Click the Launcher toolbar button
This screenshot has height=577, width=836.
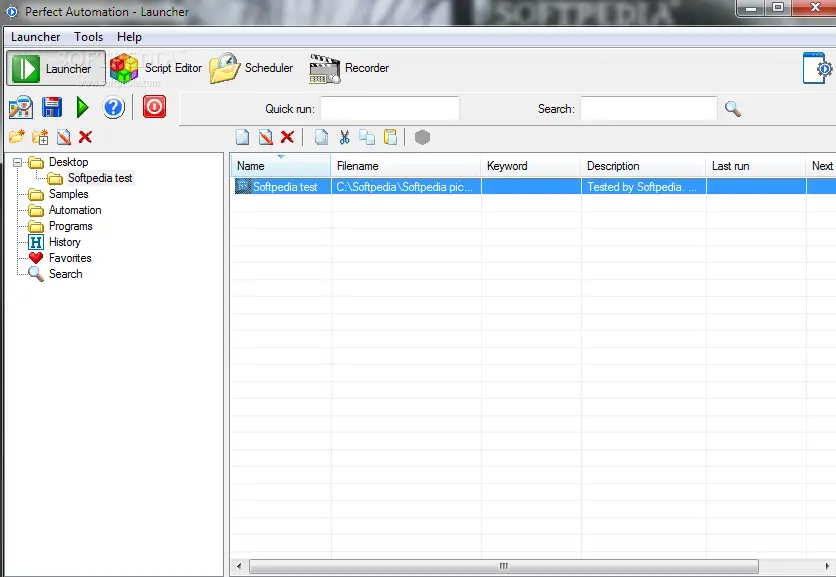57,68
